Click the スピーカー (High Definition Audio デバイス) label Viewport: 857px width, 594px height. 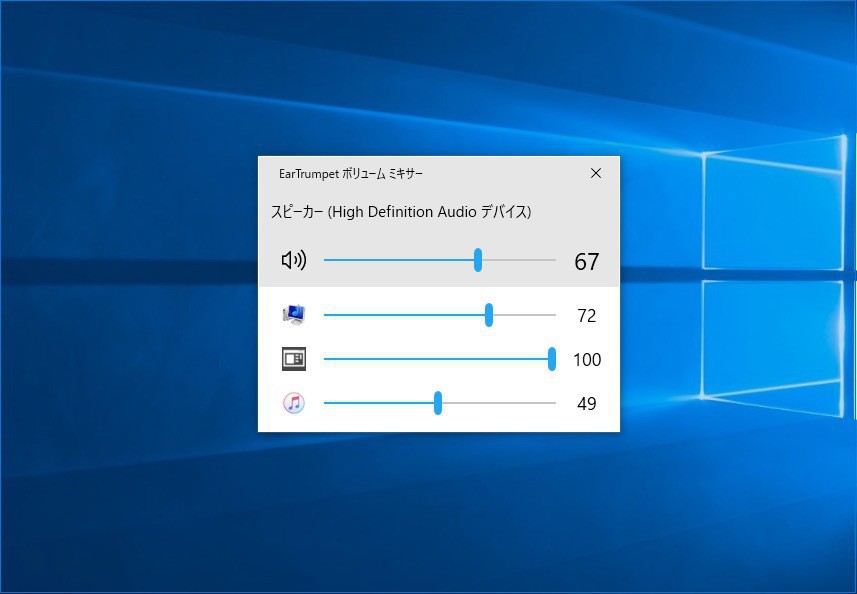tap(401, 211)
